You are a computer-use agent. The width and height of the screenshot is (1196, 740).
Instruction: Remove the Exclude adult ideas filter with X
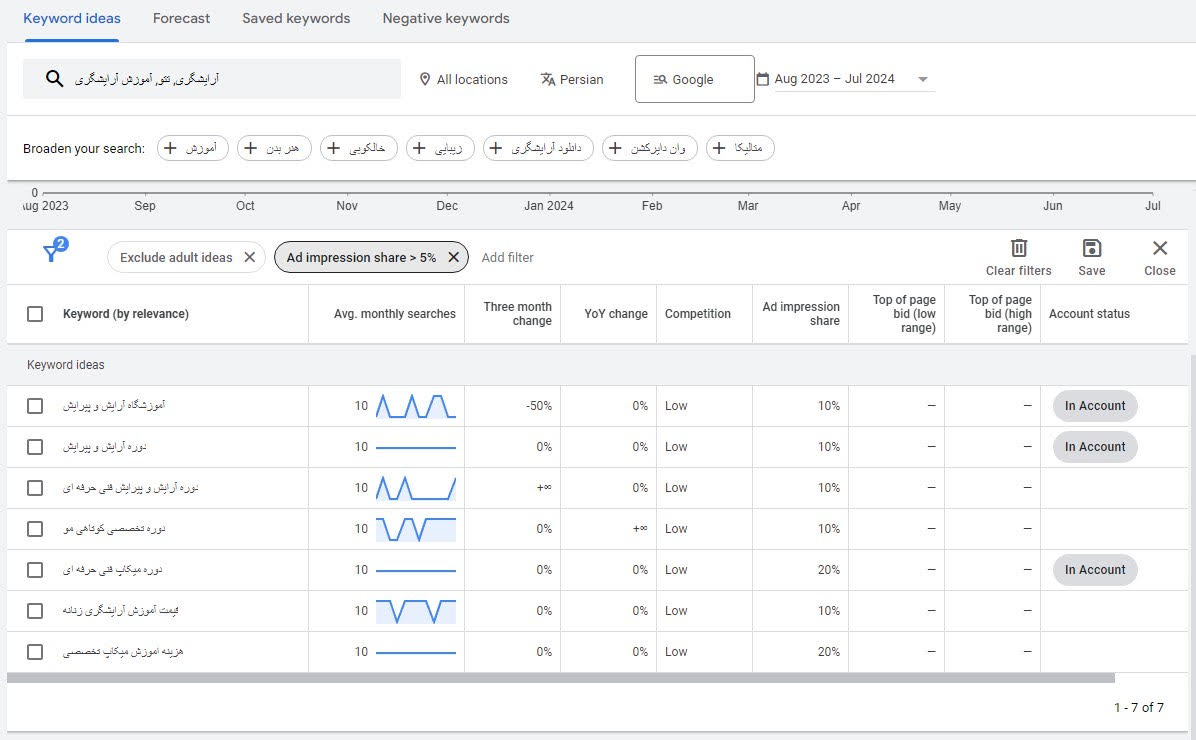(249, 257)
